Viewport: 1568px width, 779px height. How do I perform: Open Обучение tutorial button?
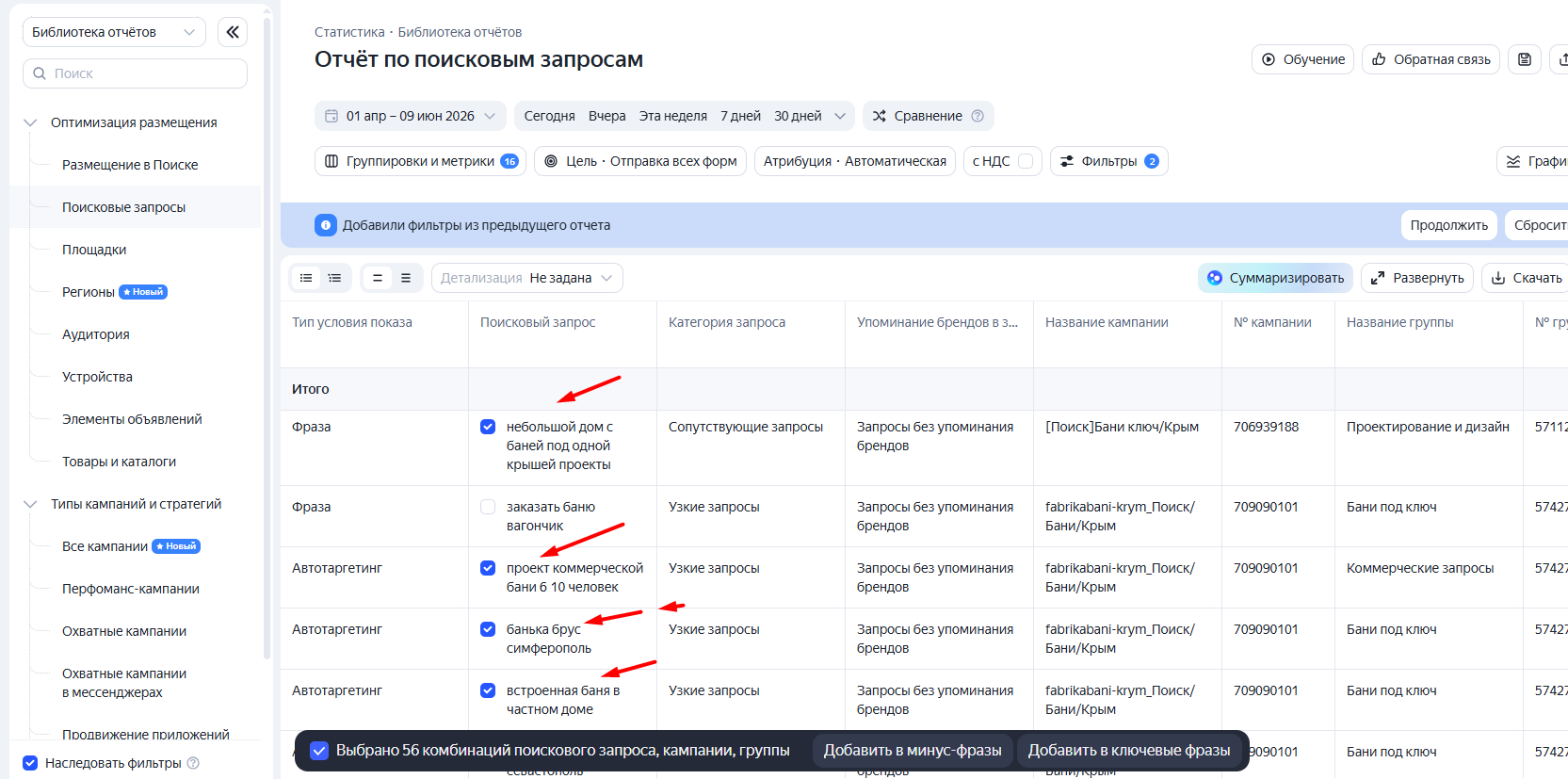tap(1302, 59)
